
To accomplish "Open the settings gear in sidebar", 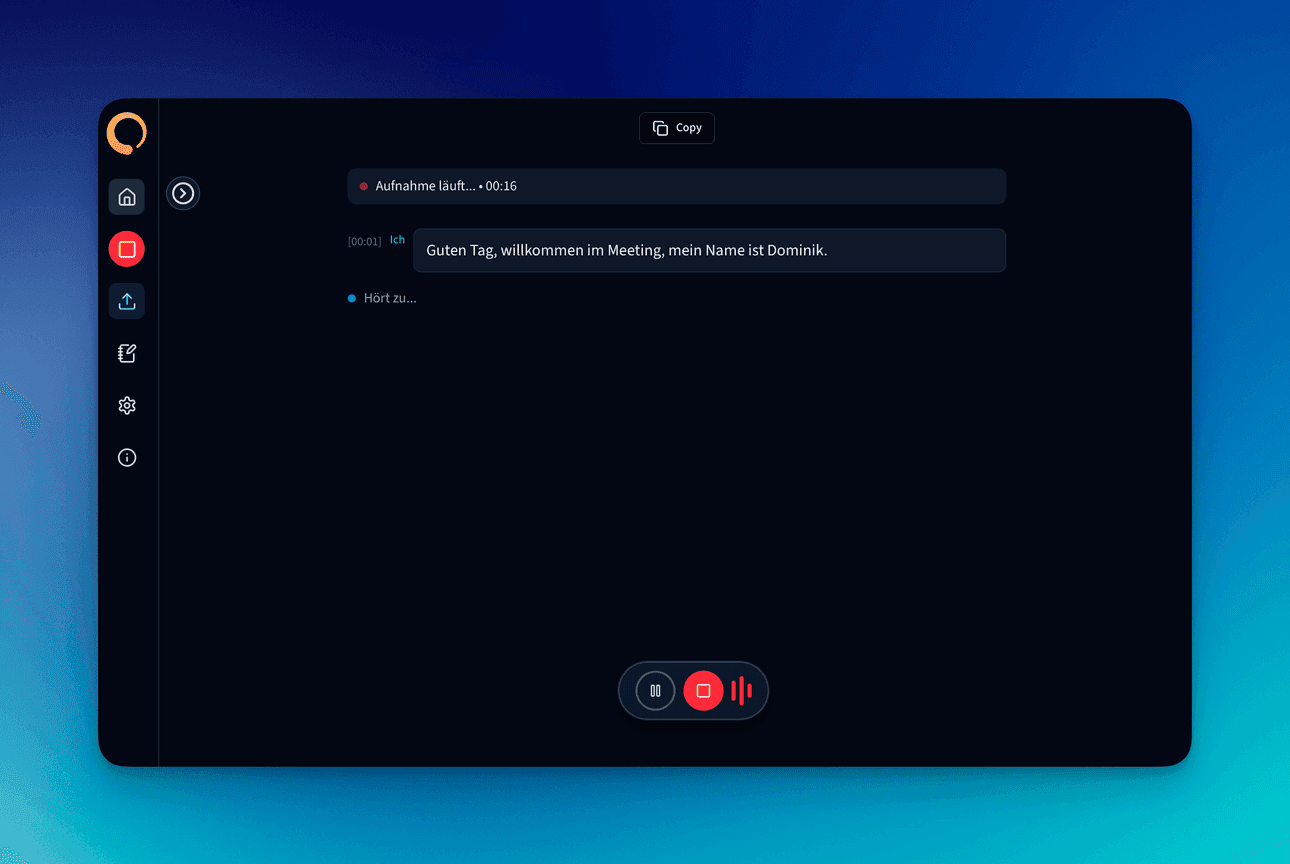I will pyautogui.click(x=127, y=405).
